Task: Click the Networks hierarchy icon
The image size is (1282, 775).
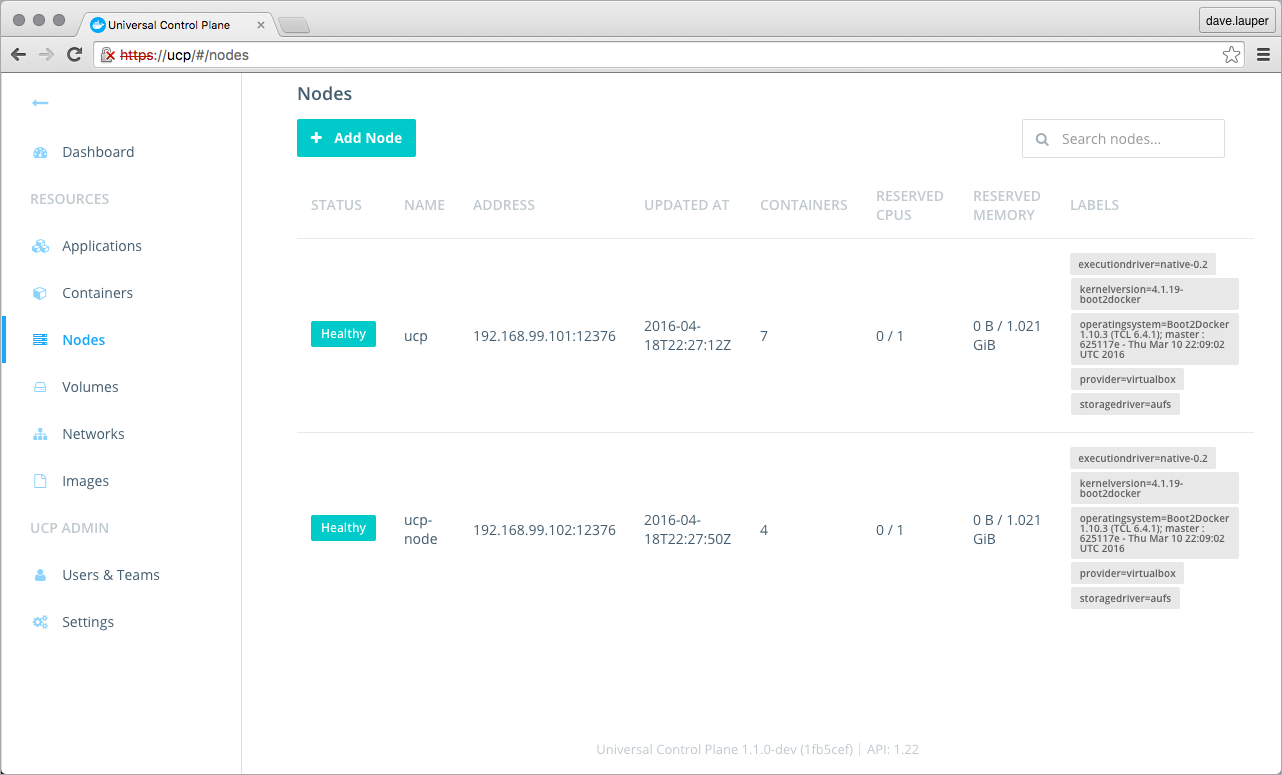Action: click(x=40, y=434)
